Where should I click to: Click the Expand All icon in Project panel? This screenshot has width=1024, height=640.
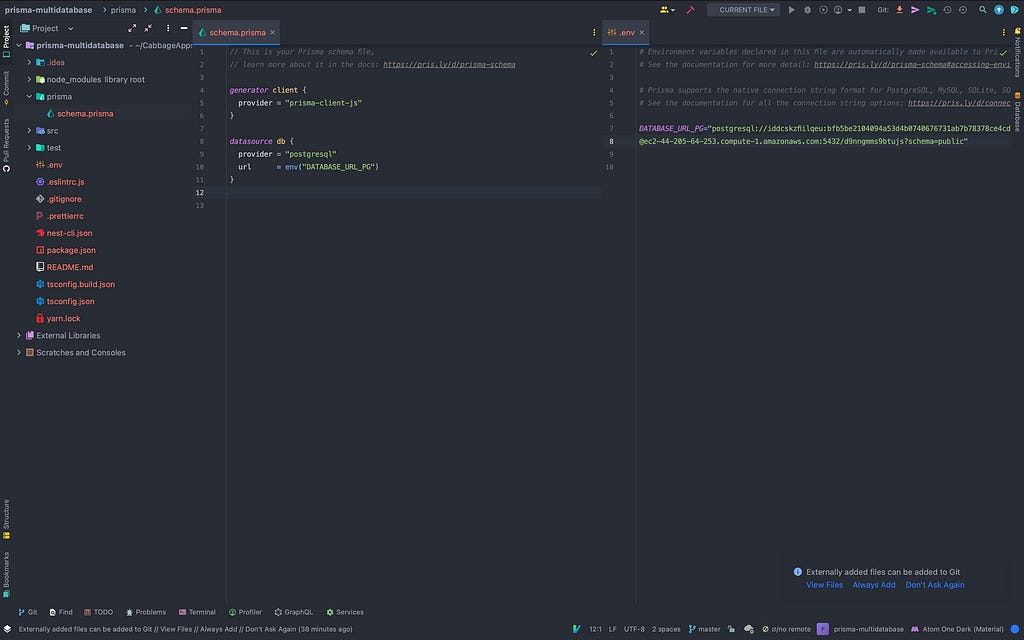pos(131,28)
